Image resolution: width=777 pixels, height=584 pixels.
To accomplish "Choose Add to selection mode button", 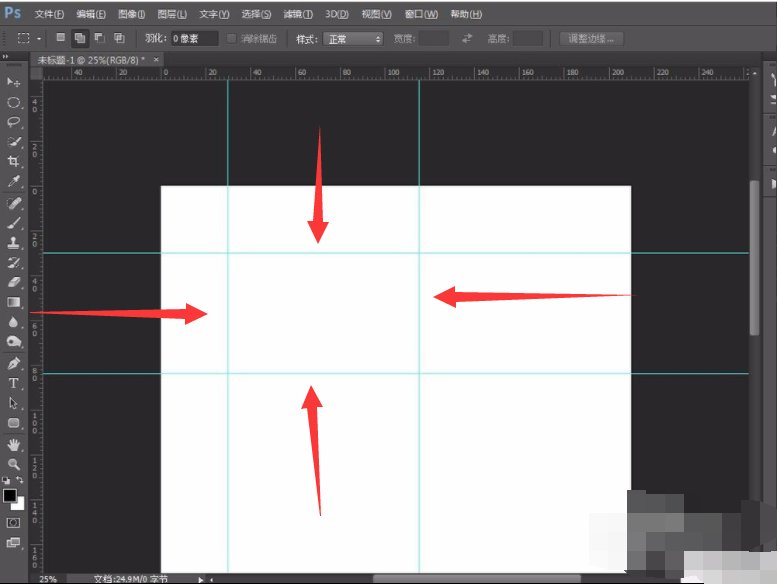I will (x=80, y=38).
